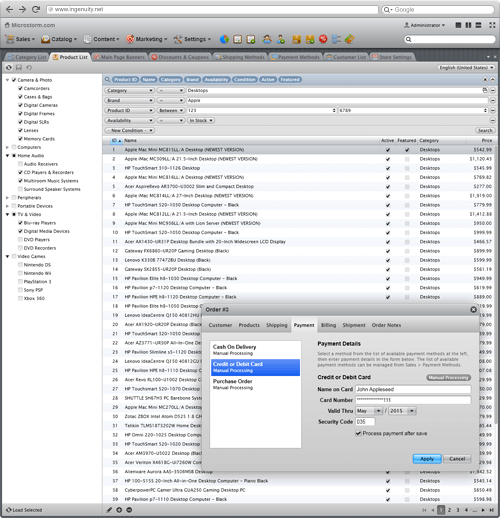Click the plus add icon at bottom
Screen dimensions: 500x518
pos(119,510)
